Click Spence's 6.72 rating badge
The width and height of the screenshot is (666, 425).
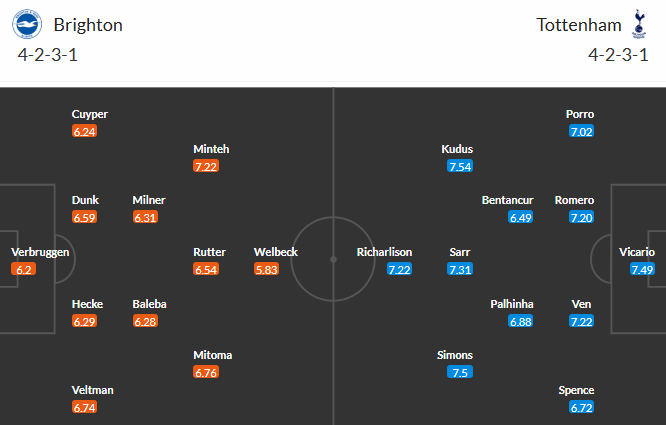581,408
